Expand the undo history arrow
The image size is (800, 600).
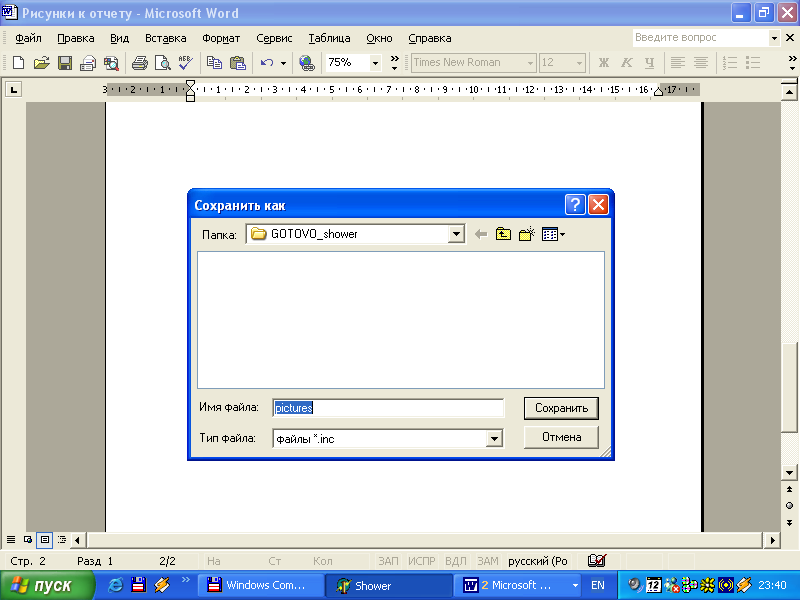[x=283, y=63]
